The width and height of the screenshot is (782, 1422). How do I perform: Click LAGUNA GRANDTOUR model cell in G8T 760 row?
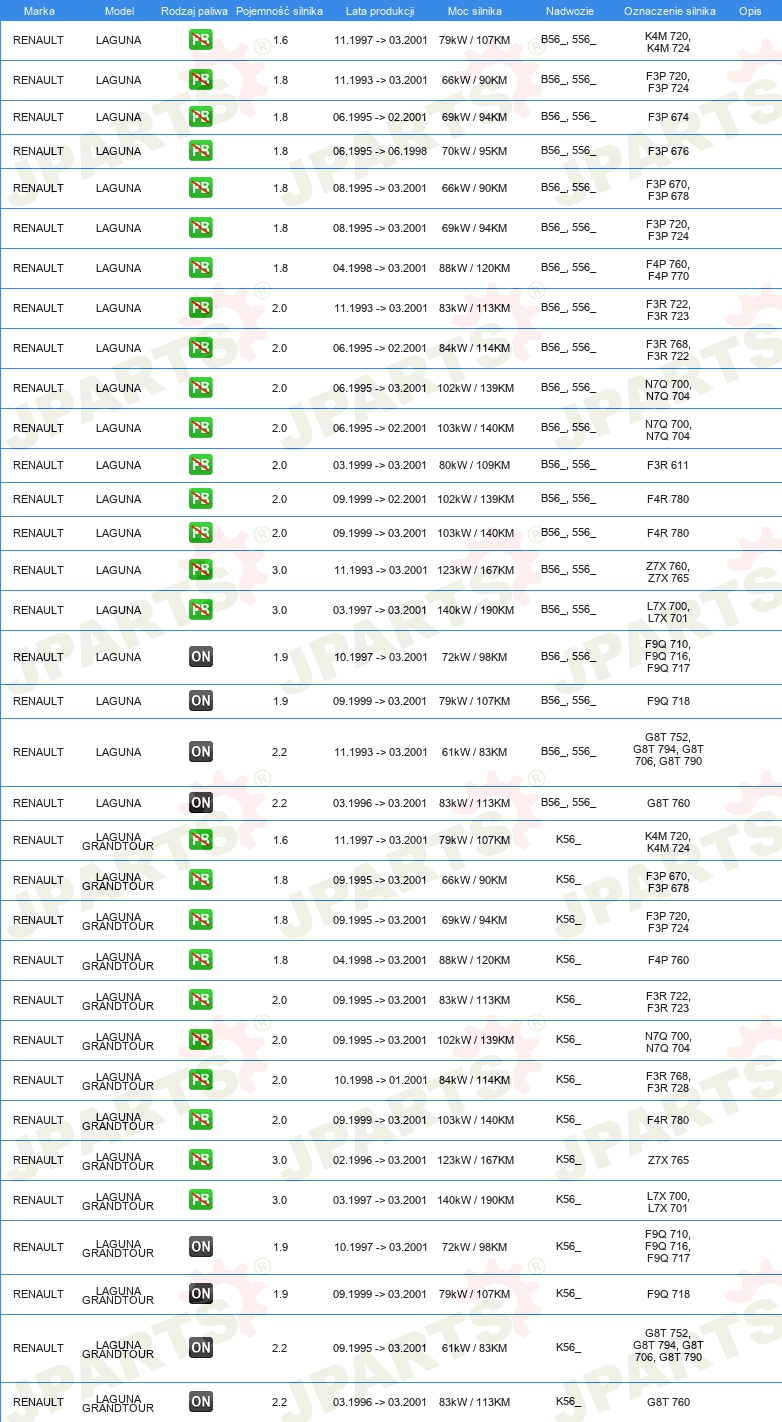coord(118,1403)
